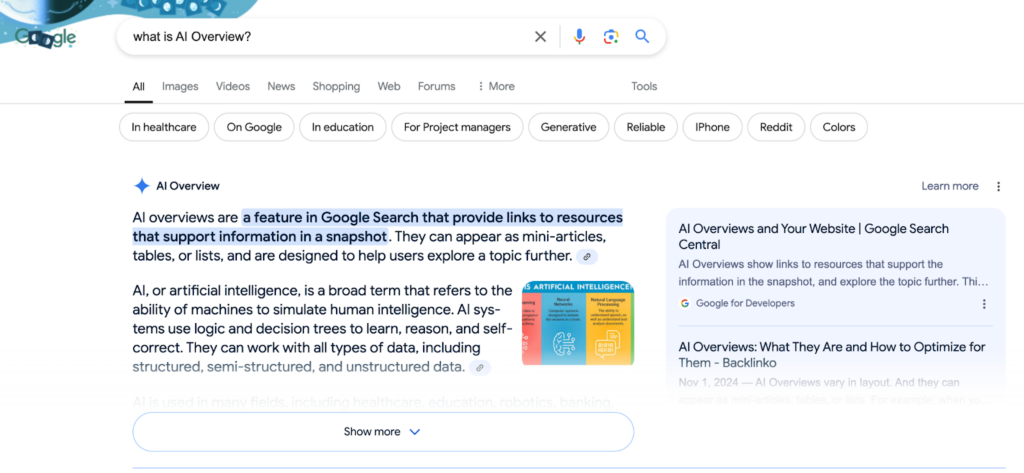Screen dimensions: 1024x473
Task: Open AI Overview three-dot options menu
Action: point(998,186)
